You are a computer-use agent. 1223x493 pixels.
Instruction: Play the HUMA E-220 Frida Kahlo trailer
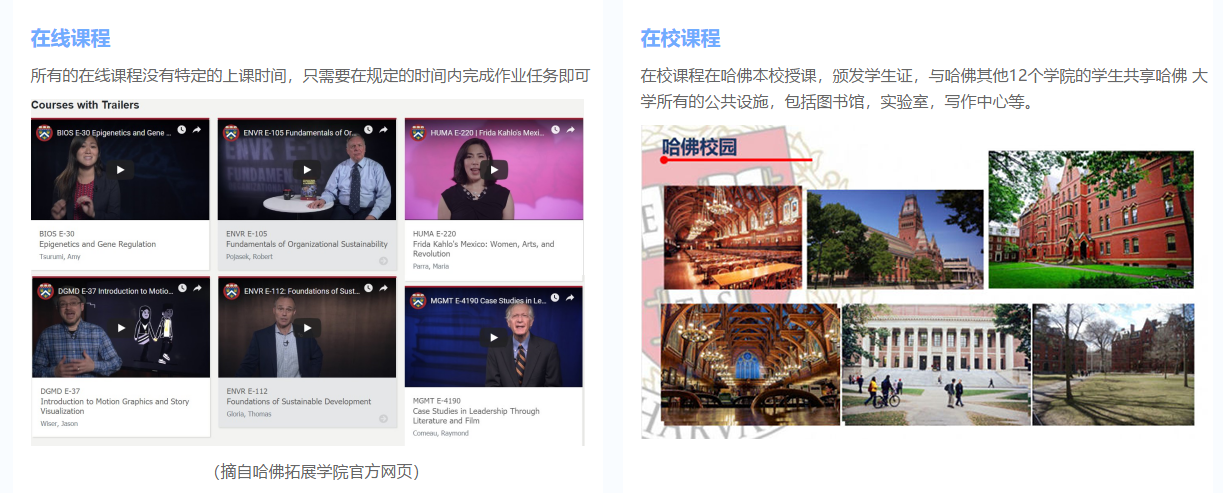[x=494, y=170]
